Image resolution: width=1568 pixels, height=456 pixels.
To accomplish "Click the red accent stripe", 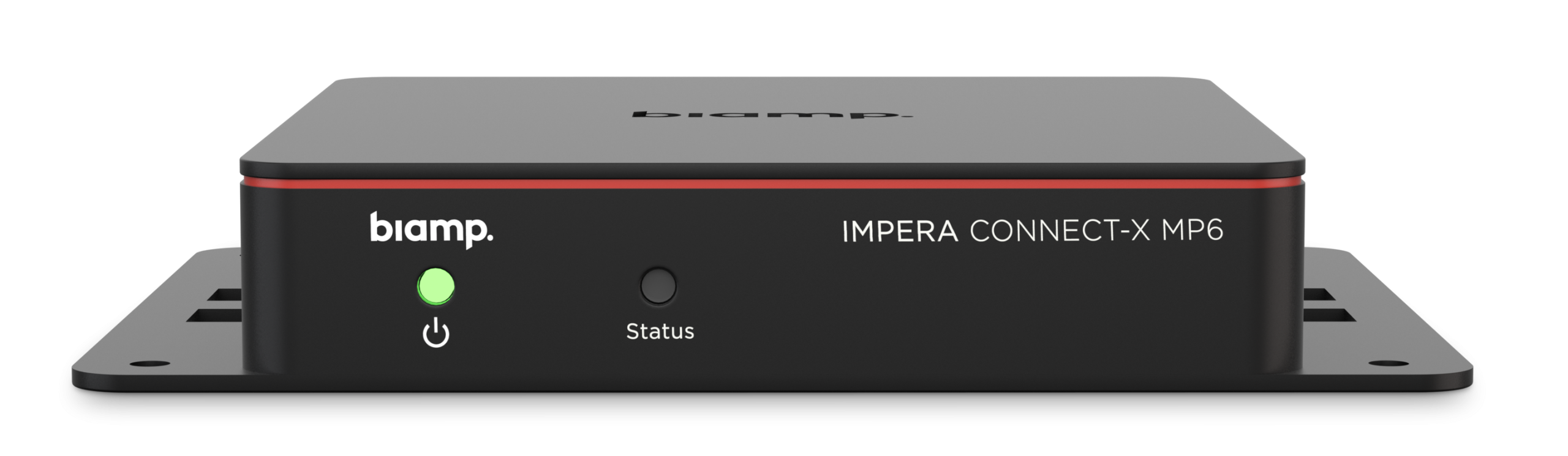I will (772, 182).
